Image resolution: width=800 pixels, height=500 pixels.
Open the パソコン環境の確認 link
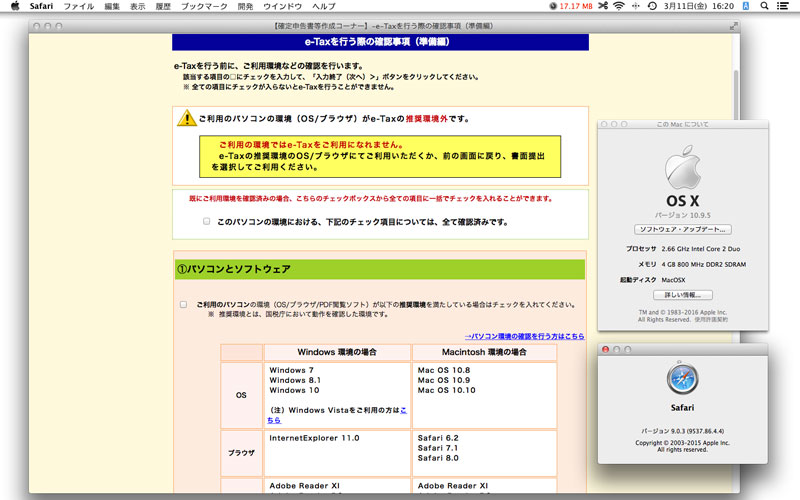(x=524, y=336)
